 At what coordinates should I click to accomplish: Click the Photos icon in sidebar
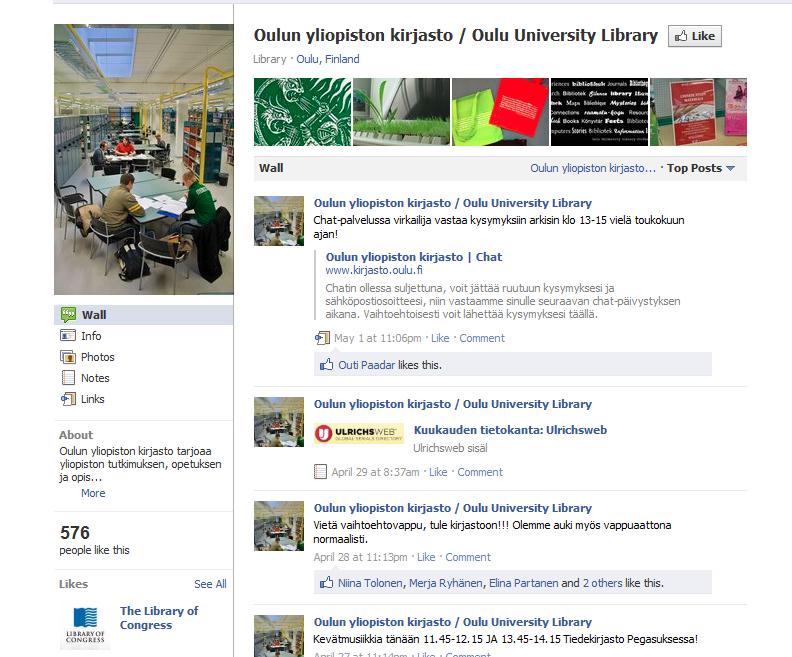68,357
